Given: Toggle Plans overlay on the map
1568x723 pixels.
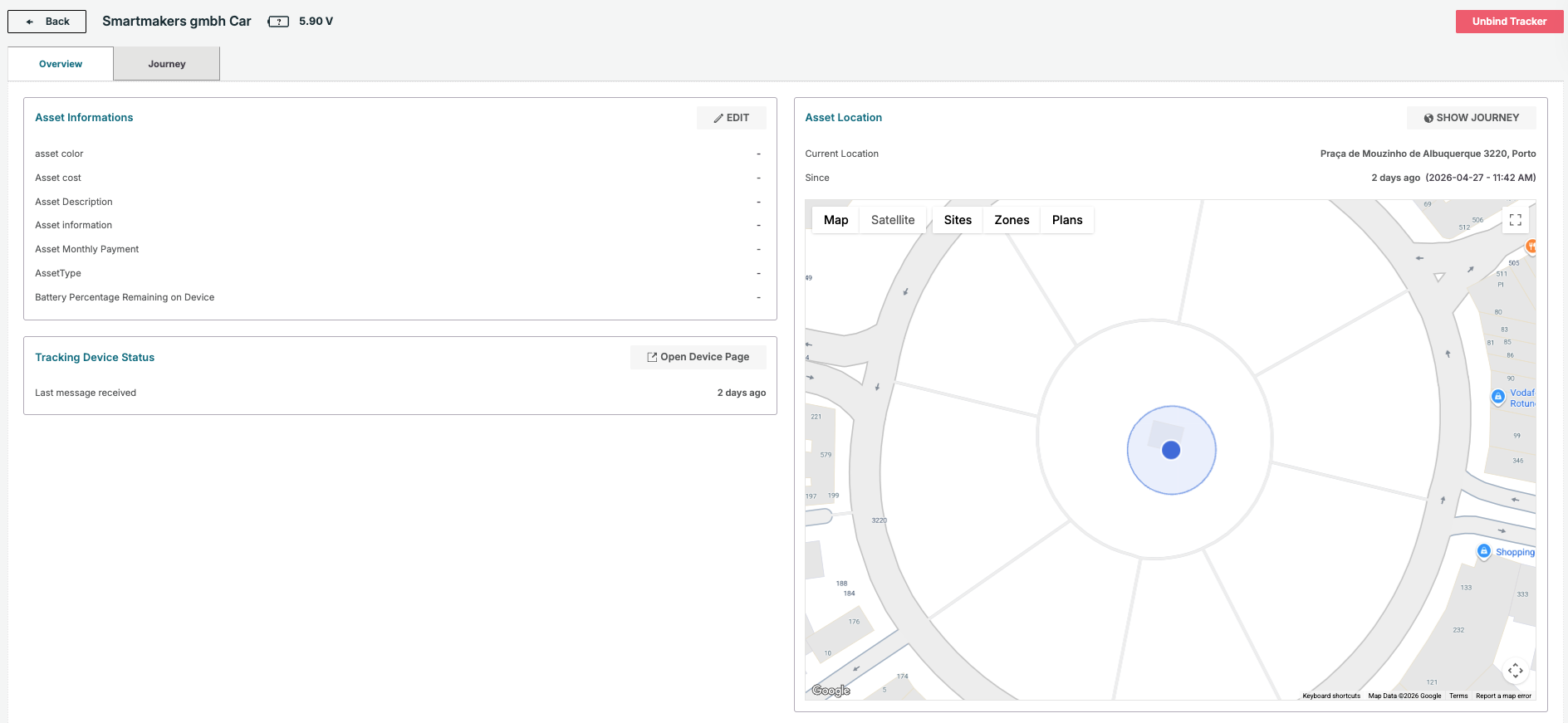Looking at the screenshot, I should point(1067,220).
